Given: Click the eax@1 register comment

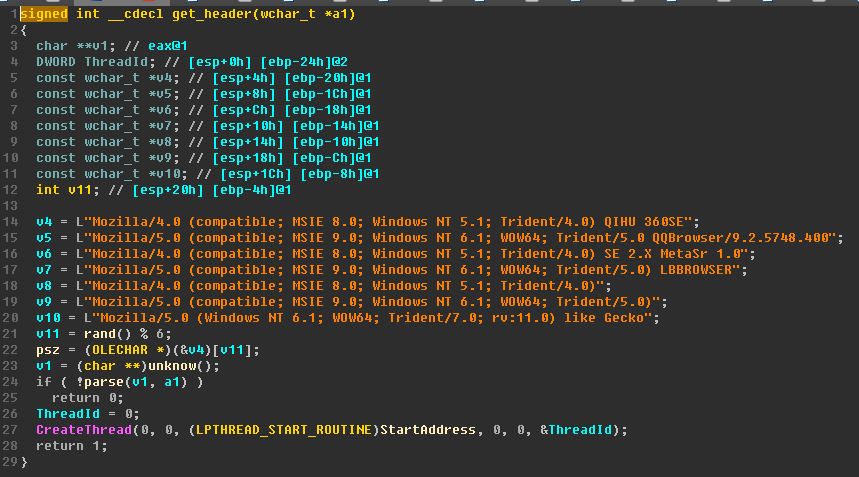Looking at the screenshot, I should tap(168, 46).
